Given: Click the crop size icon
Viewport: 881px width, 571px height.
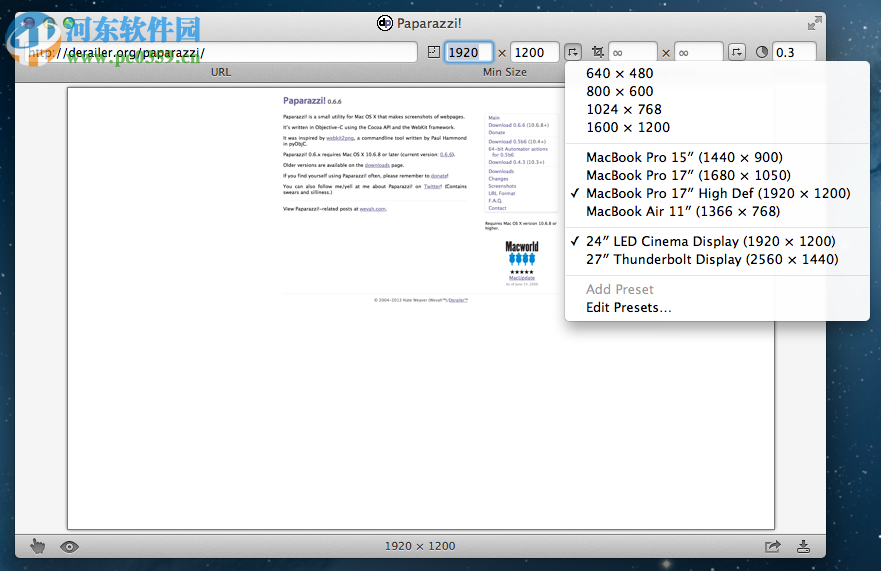Looking at the screenshot, I should pos(598,52).
